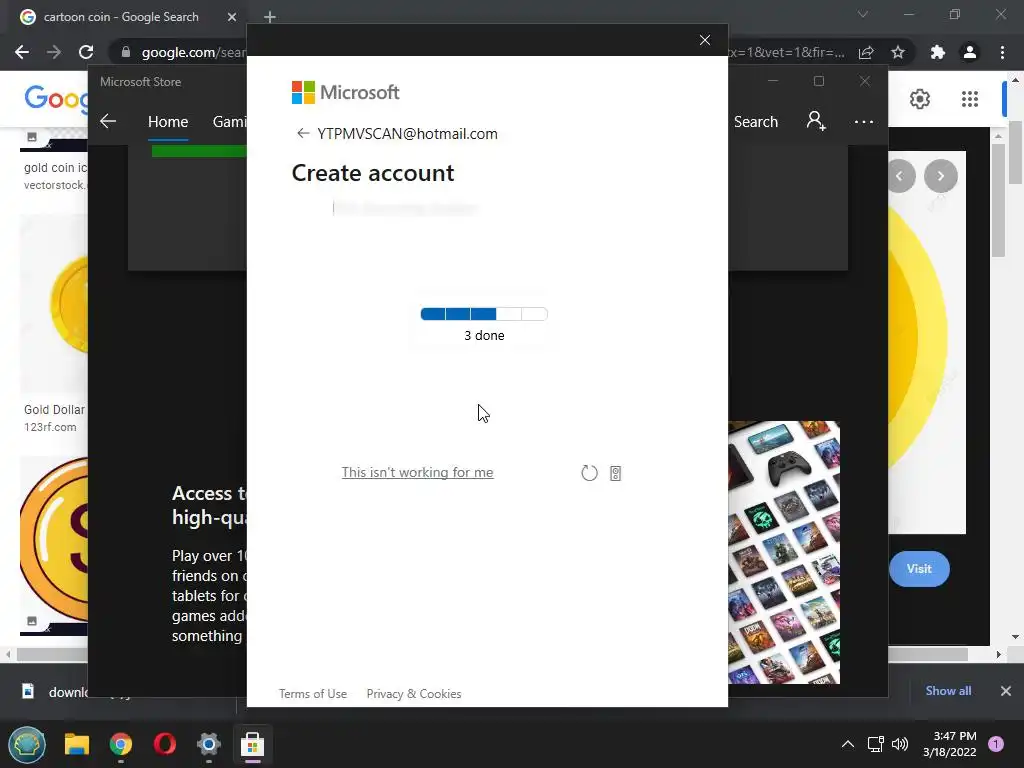Open Chrome three-dot menu

point(1002,52)
